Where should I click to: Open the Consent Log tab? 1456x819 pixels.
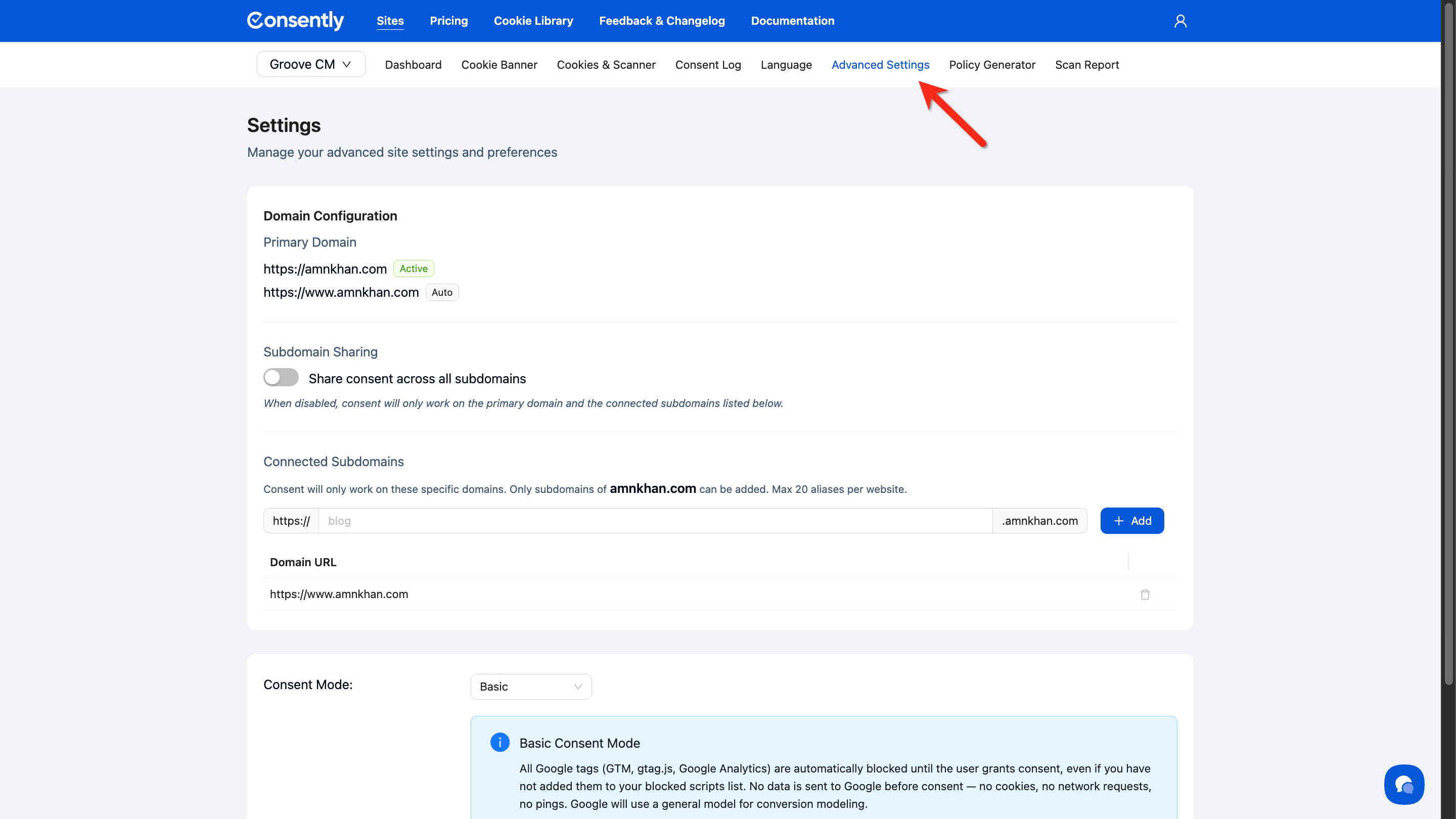pos(708,65)
